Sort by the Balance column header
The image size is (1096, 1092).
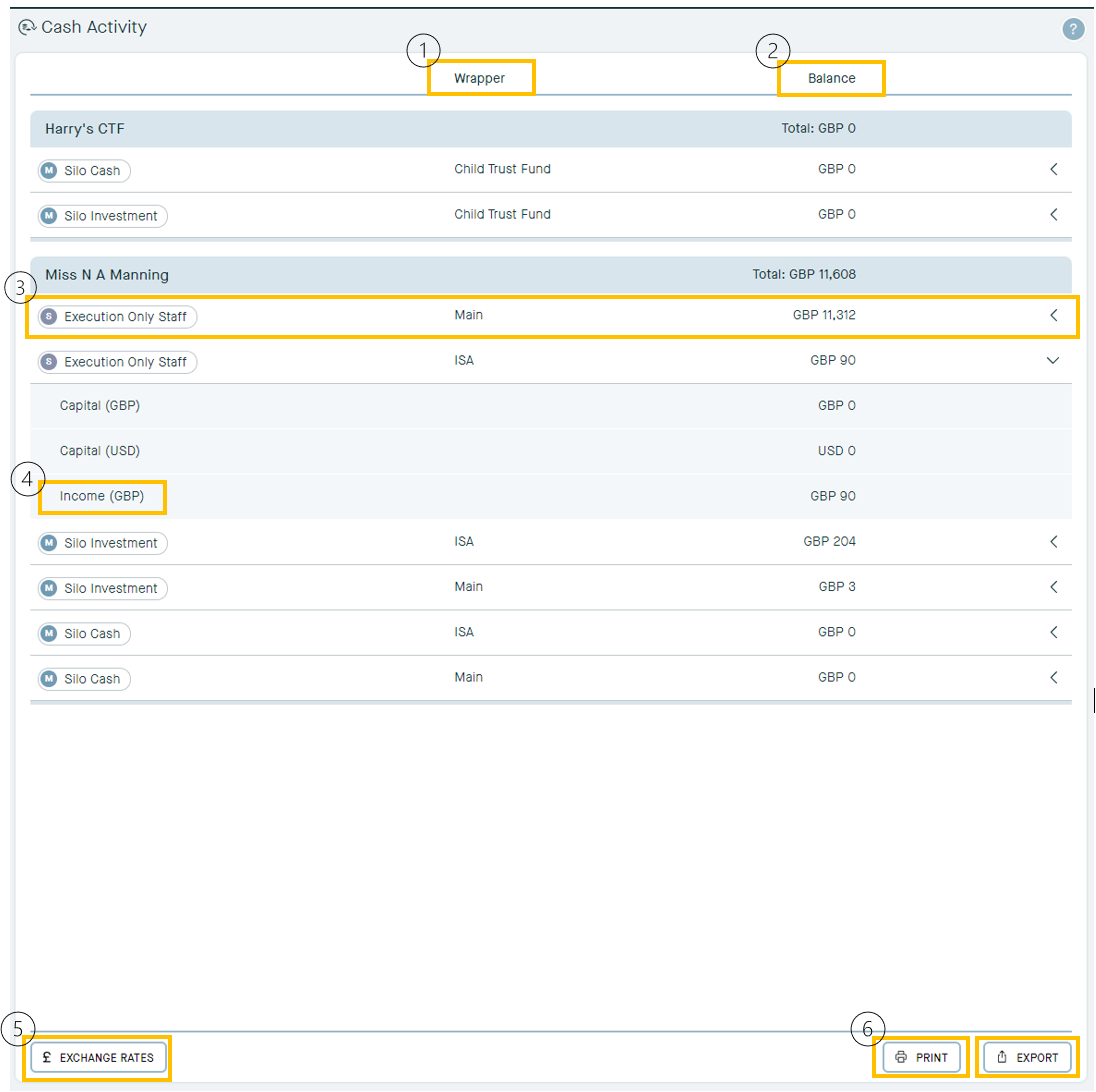click(830, 78)
